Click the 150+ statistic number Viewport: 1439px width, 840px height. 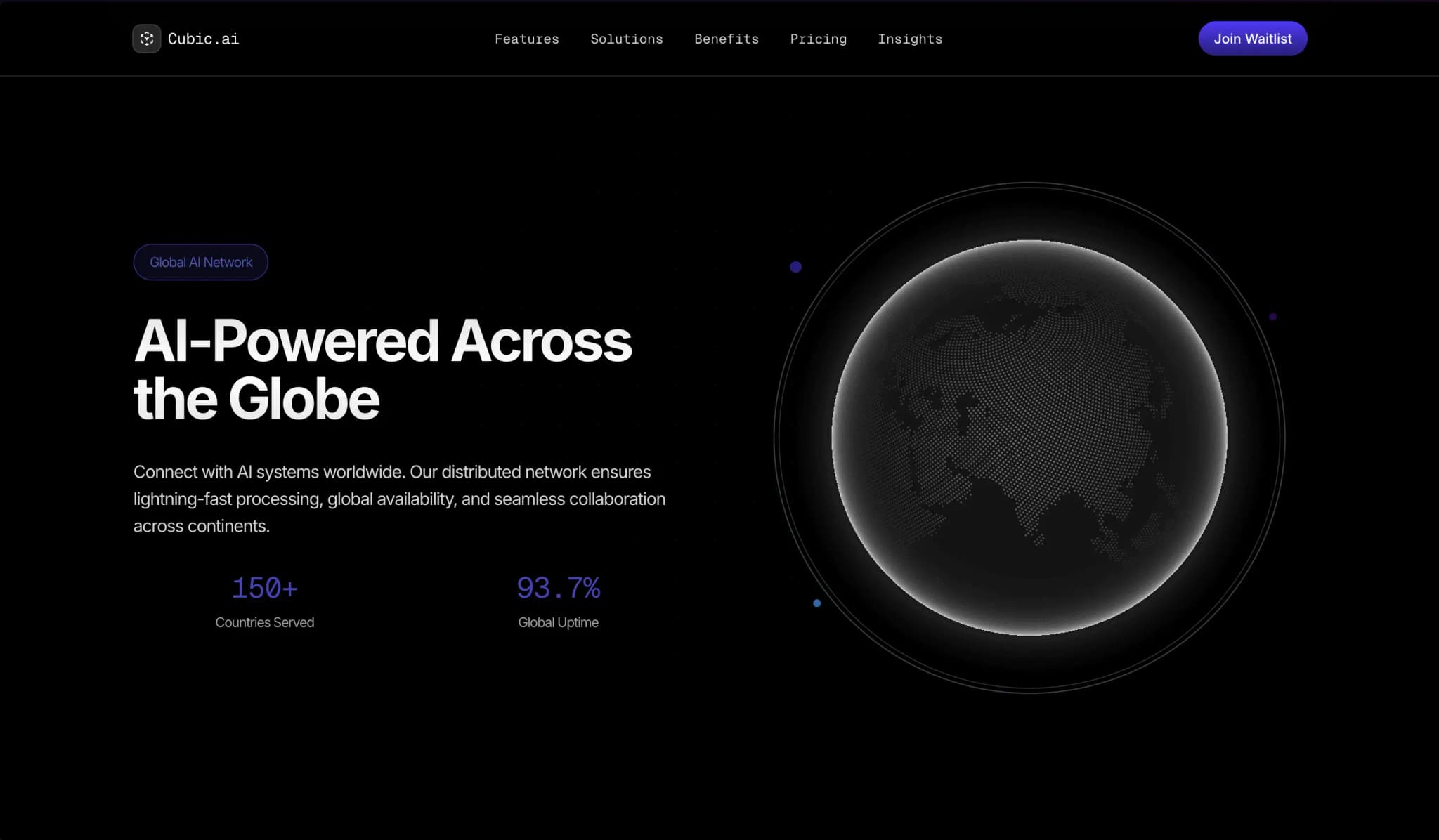click(264, 588)
